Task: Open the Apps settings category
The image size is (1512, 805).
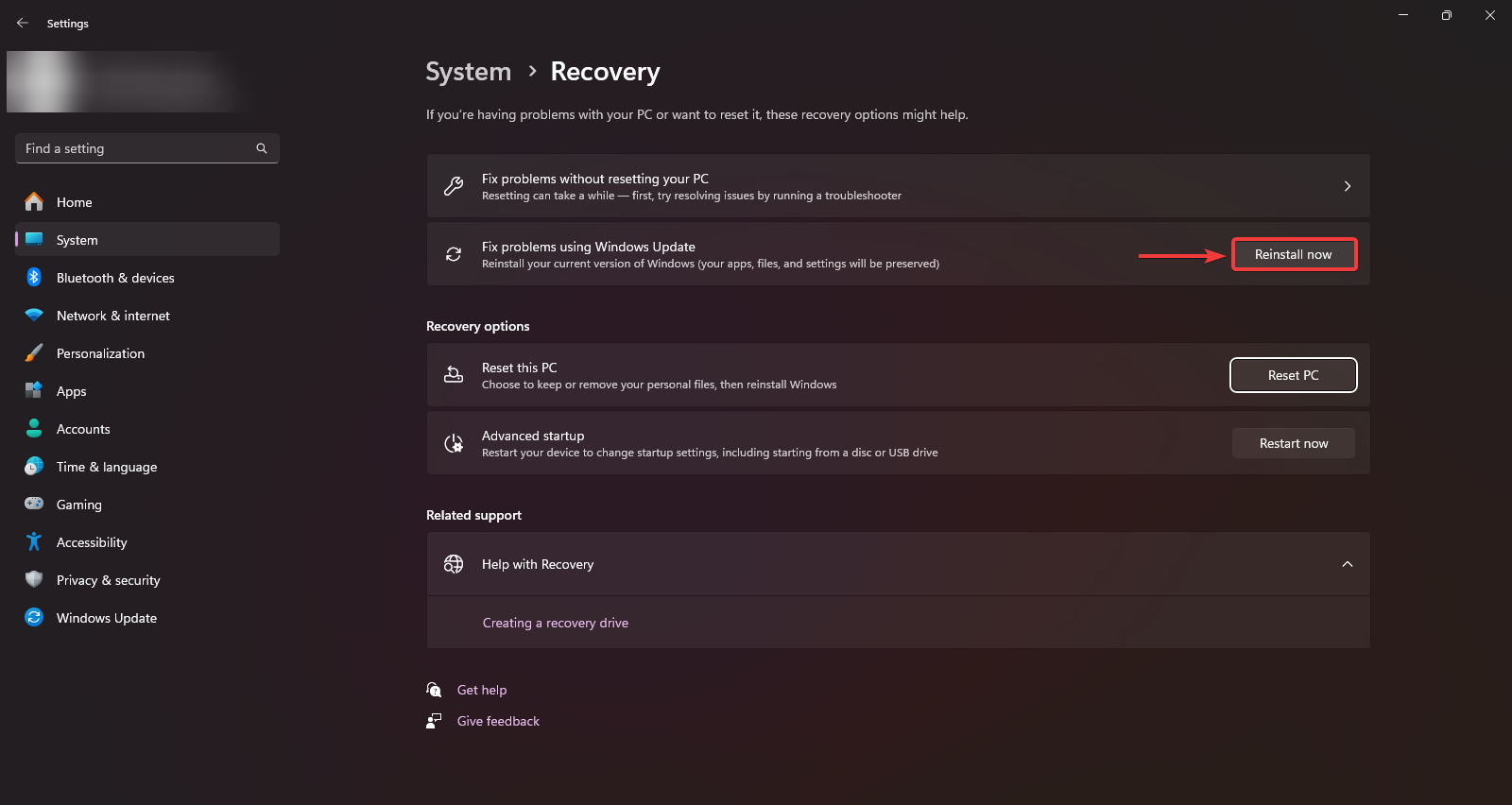Action: click(147, 390)
